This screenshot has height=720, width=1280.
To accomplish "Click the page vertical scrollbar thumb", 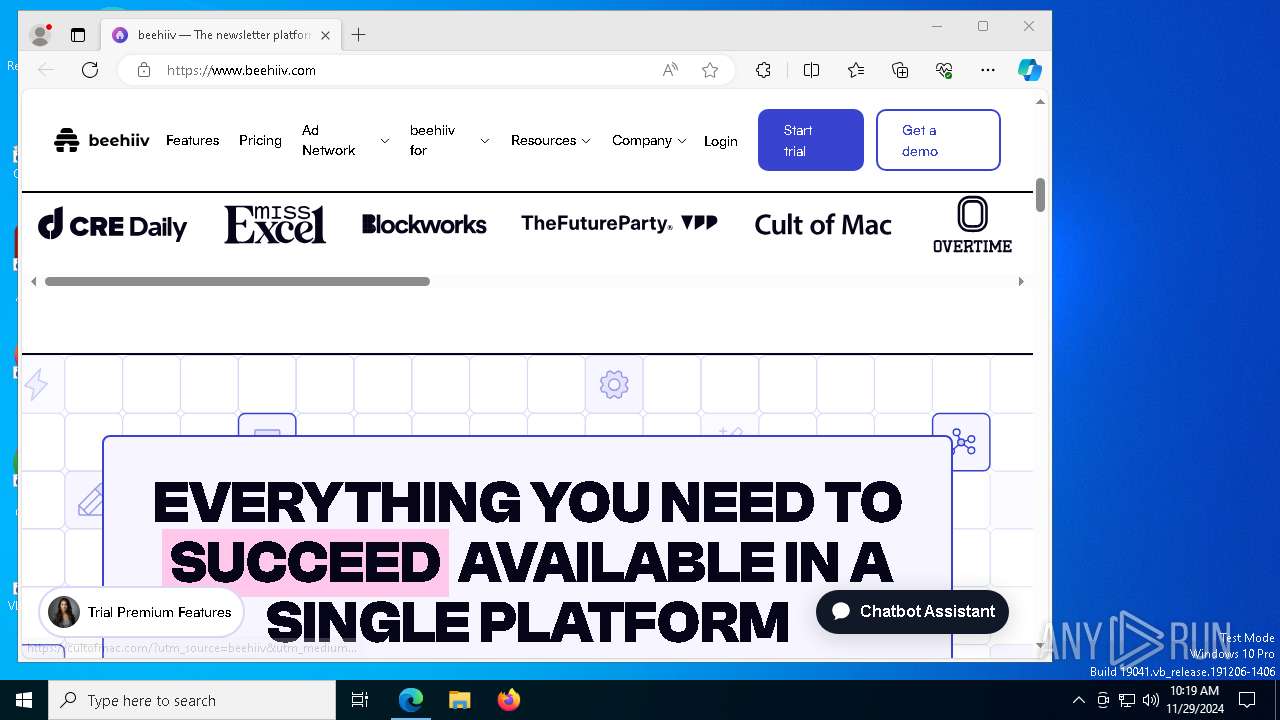I will (1040, 195).
